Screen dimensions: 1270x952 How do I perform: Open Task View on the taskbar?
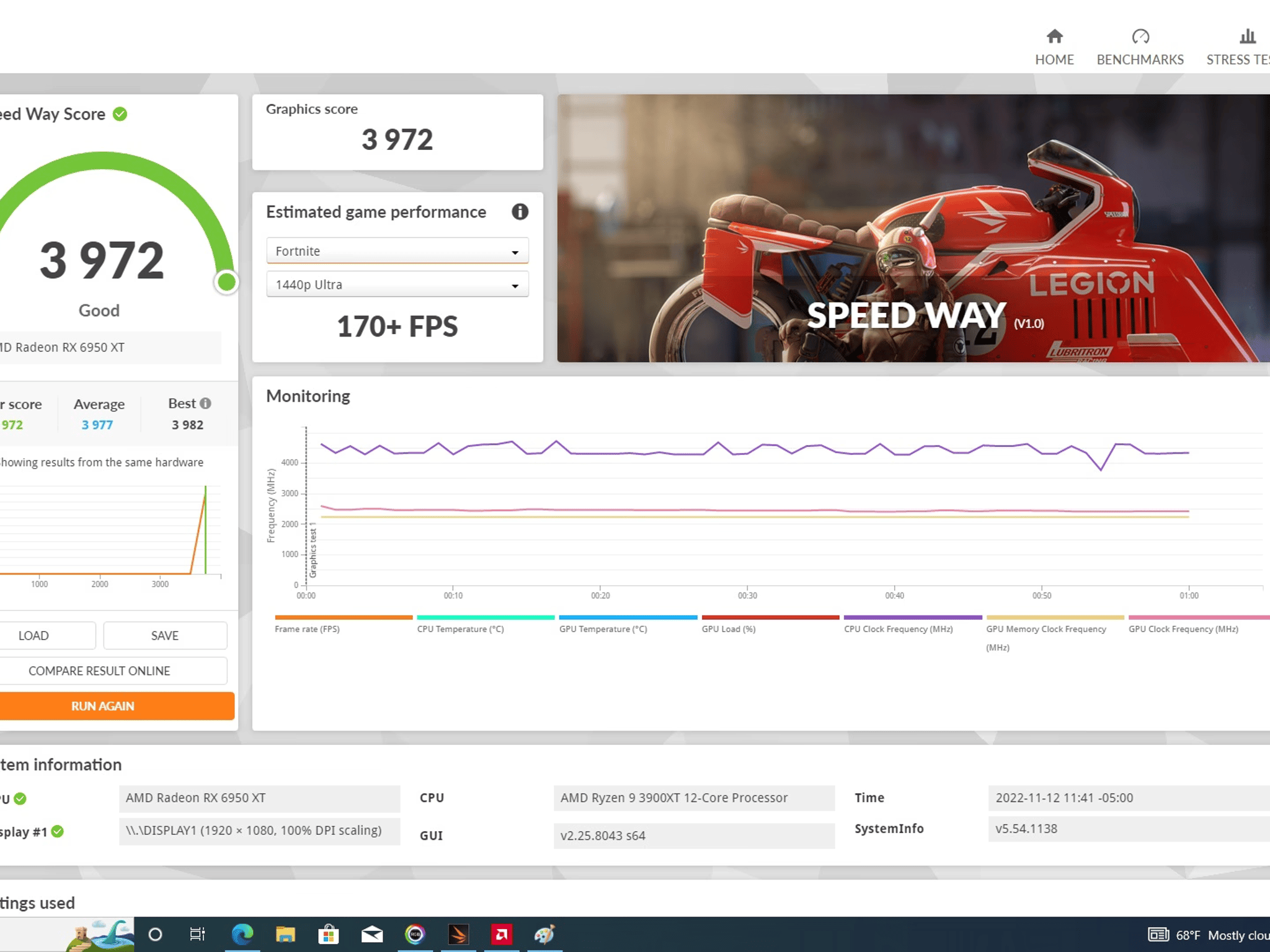198,934
